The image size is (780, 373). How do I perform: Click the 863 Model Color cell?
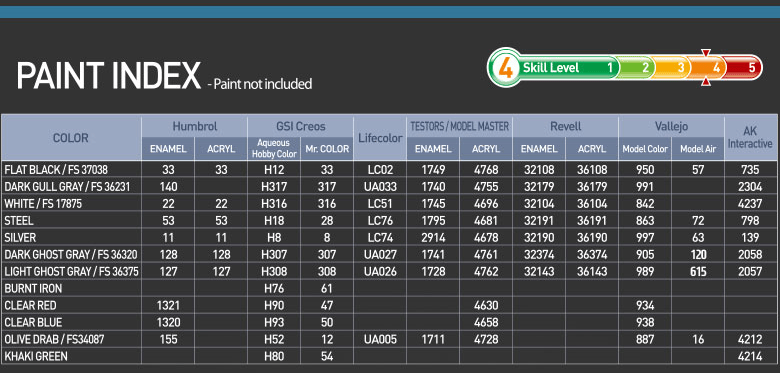tap(645, 220)
